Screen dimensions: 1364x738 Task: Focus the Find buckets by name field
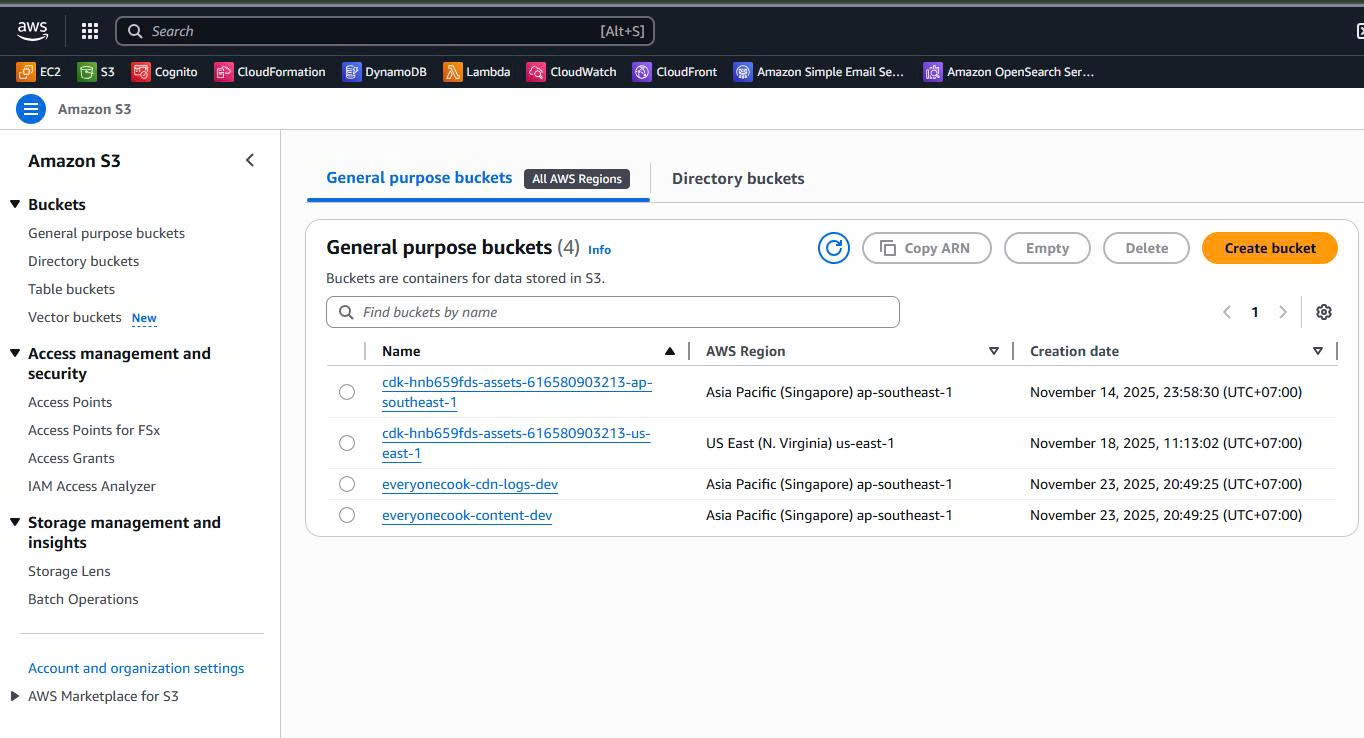point(613,312)
